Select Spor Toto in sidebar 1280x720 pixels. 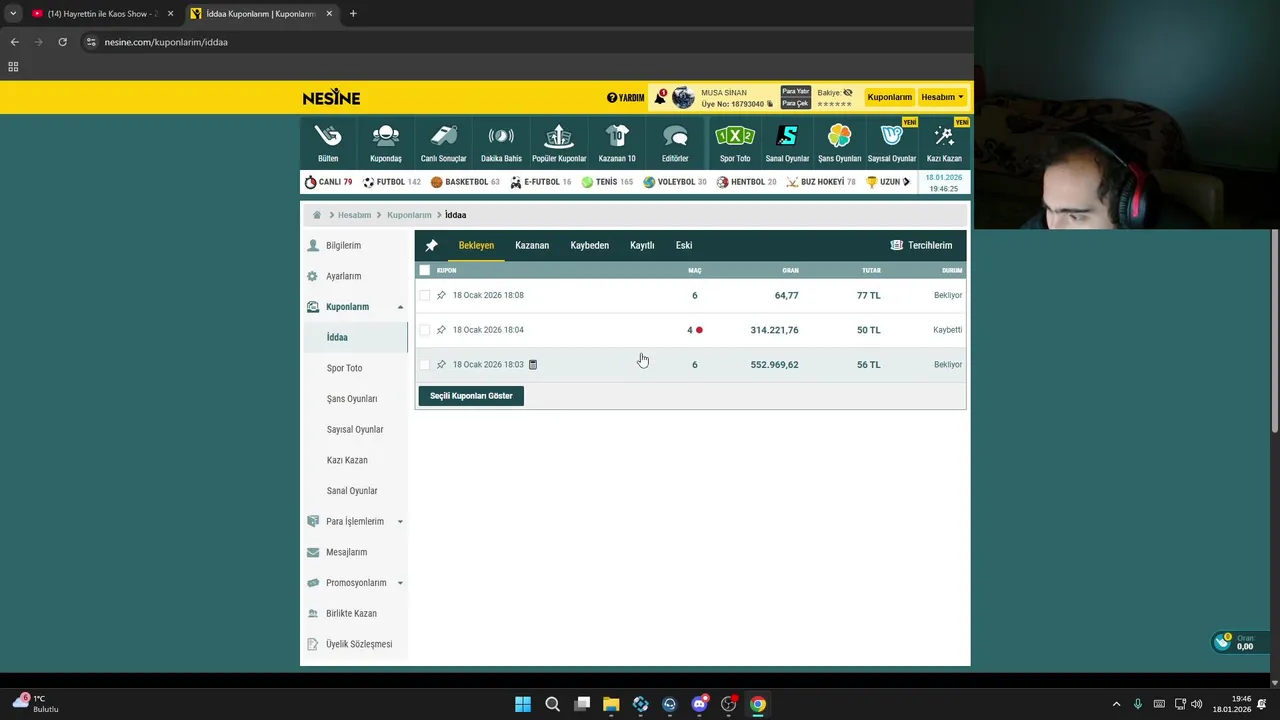[344, 368]
